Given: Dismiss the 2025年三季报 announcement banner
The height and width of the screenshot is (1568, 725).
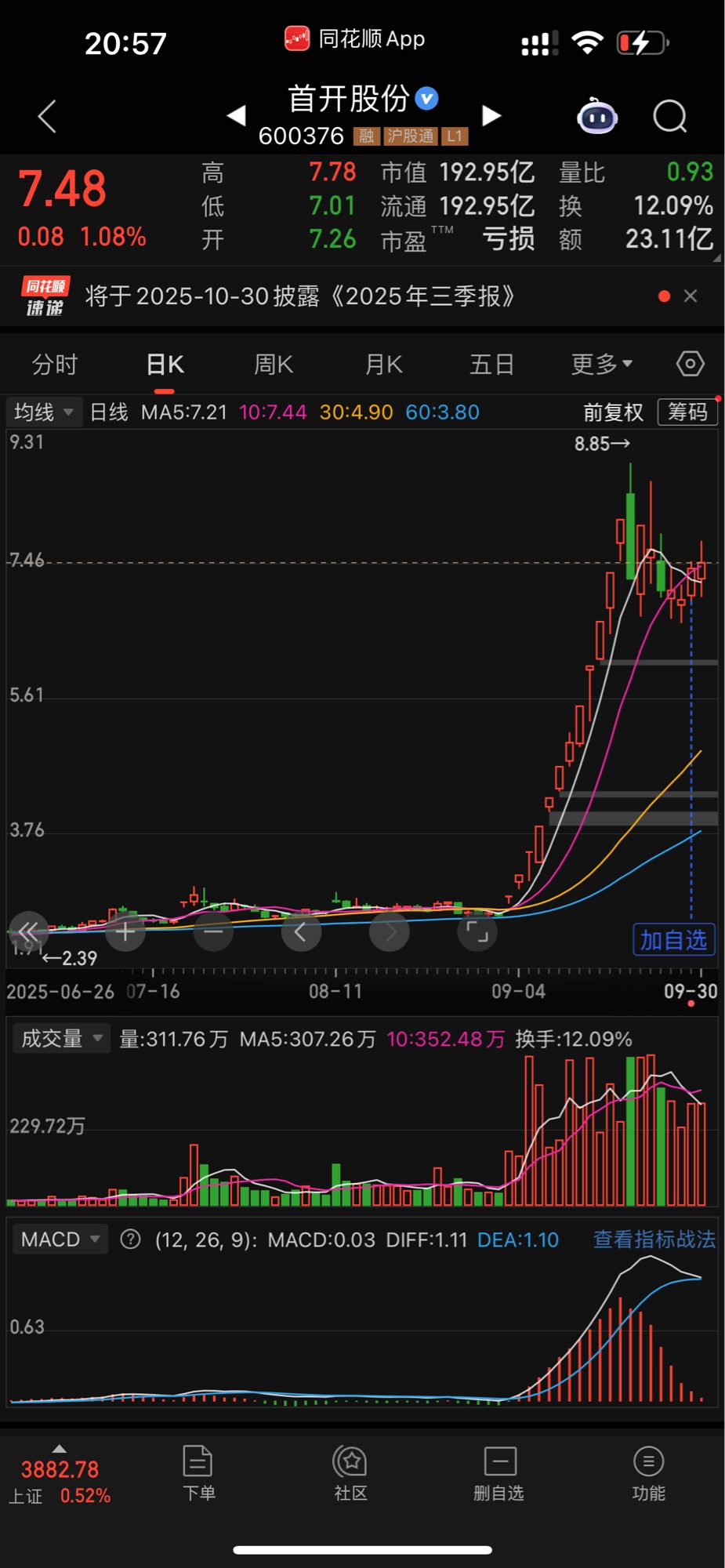Looking at the screenshot, I should pyautogui.click(x=691, y=296).
